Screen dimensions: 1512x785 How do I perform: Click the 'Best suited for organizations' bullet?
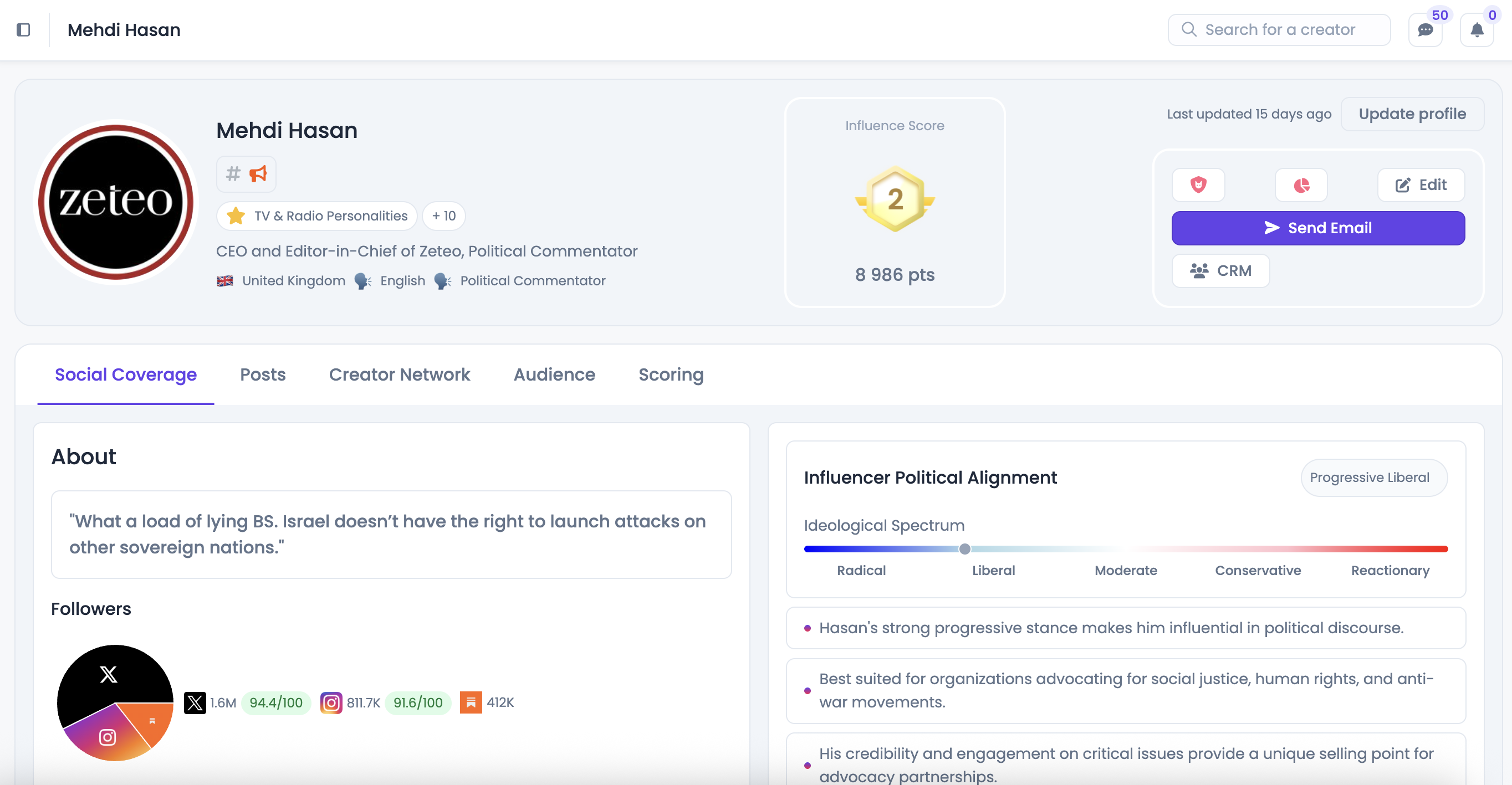pos(1125,690)
